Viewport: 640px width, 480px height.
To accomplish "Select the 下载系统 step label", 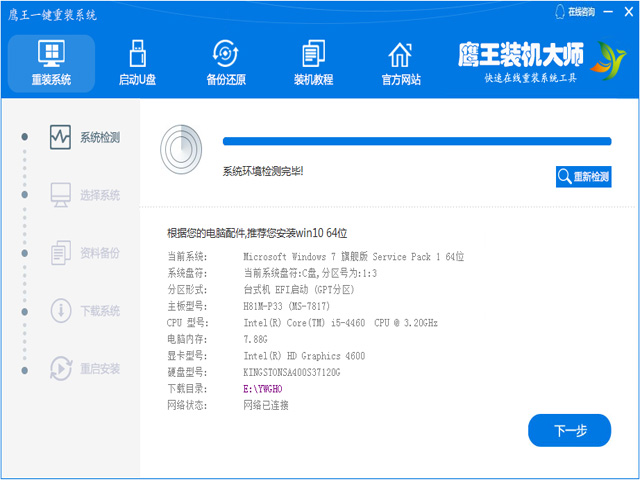I will pos(100,311).
